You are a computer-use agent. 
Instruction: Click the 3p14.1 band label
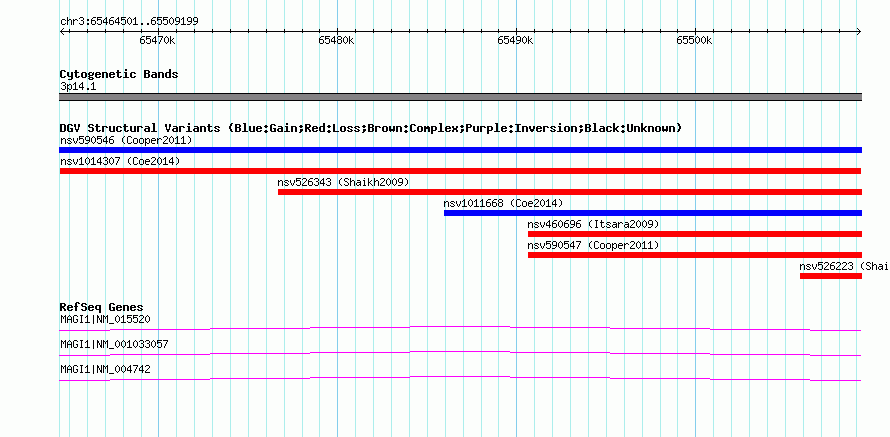pyautogui.click(x=76, y=86)
